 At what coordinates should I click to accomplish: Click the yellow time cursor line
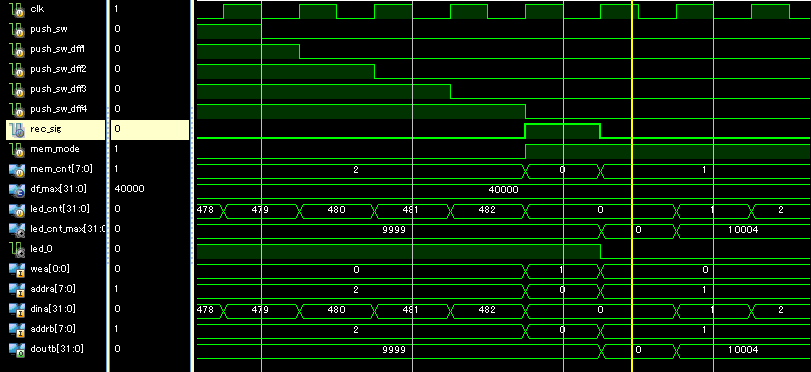coord(632,186)
